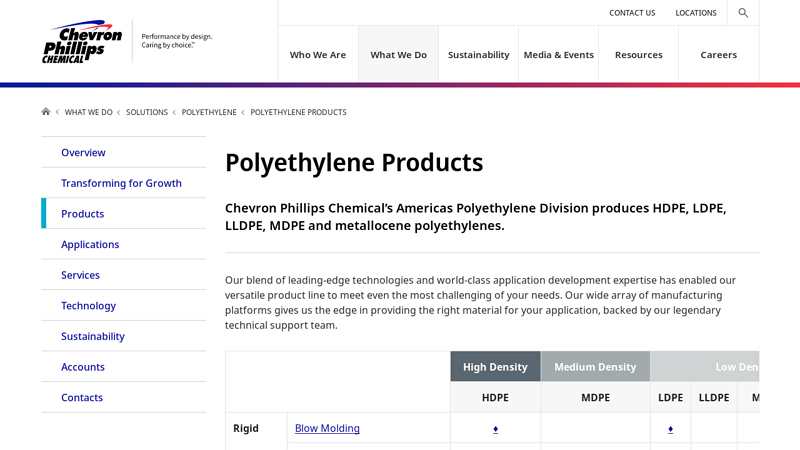Image resolution: width=800 pixels, height=450 pixels.
Task: Click the LDPE diamond marker for Blow Molding
Action: point(670,429)
